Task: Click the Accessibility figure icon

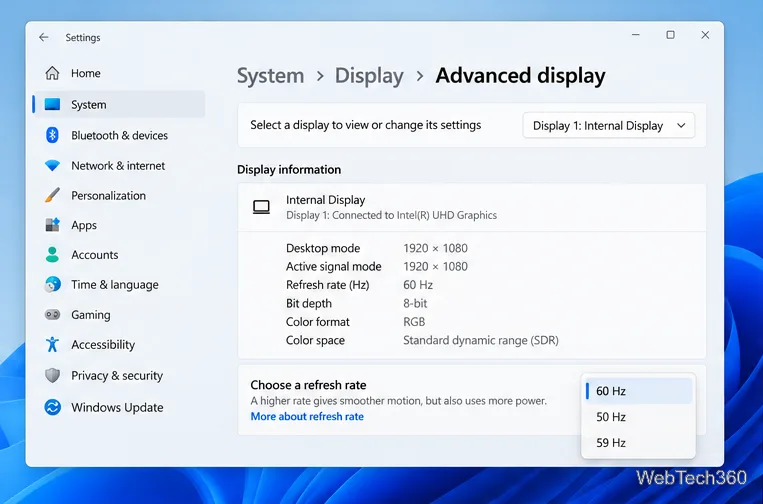Action: [x=52, y=344]
